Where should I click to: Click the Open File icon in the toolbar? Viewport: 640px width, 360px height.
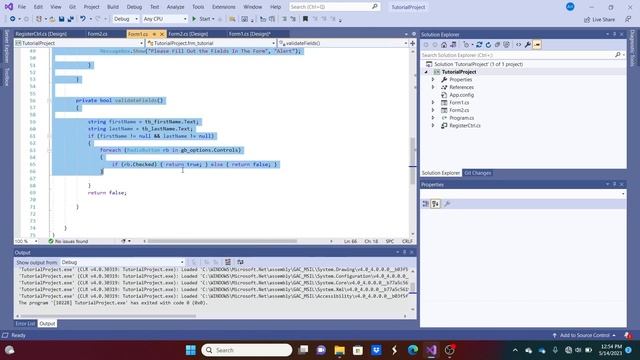click(x=52, y=19)
